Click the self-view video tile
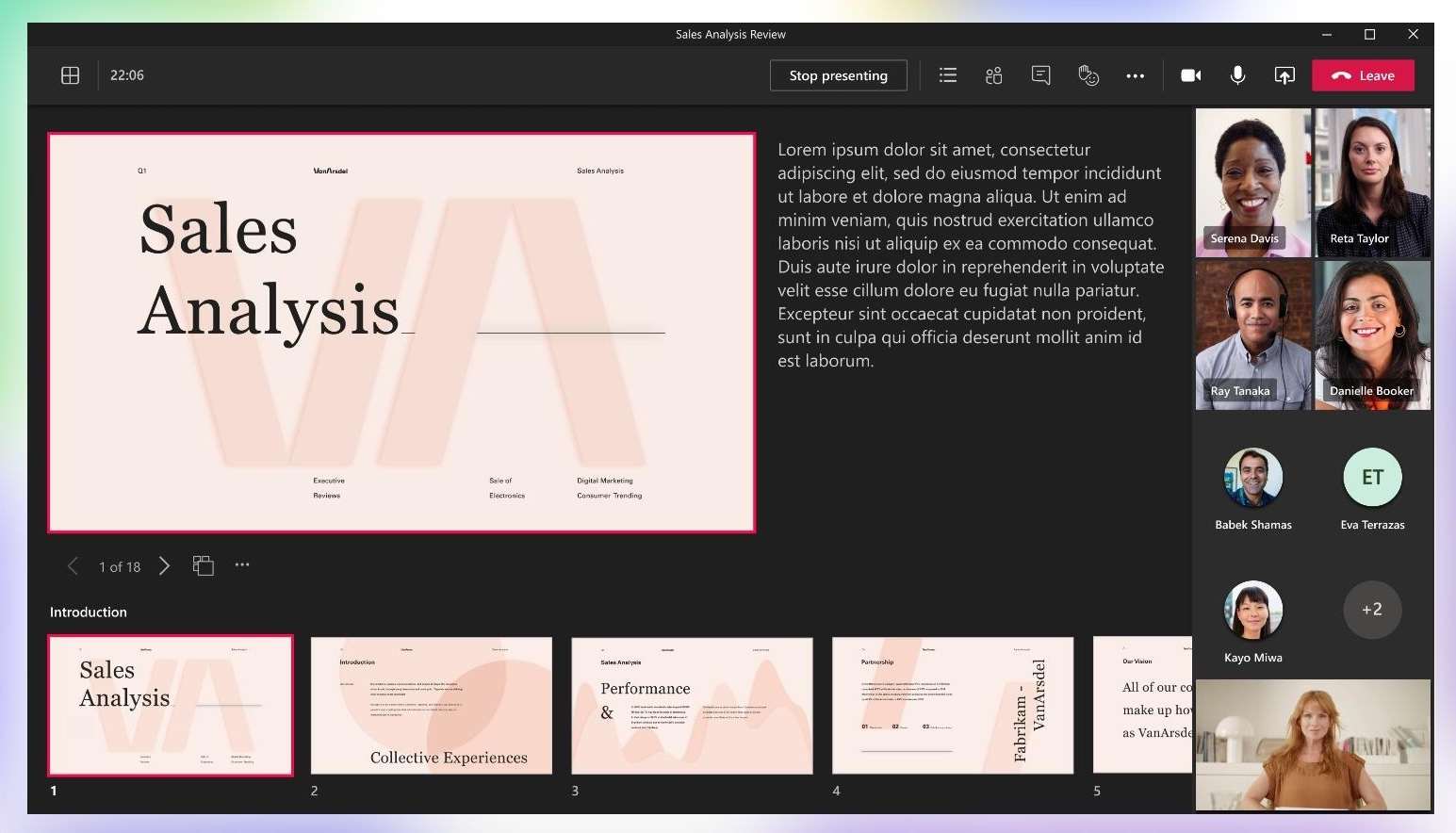 [x=1313, y=744]
